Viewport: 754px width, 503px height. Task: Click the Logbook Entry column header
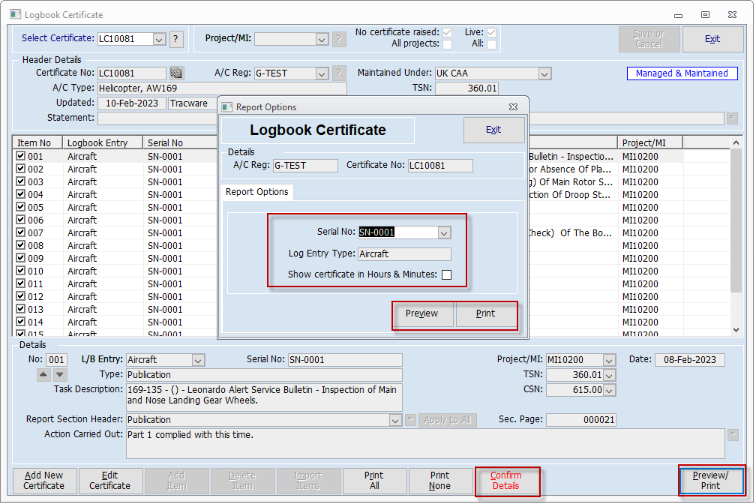point(102,143)
